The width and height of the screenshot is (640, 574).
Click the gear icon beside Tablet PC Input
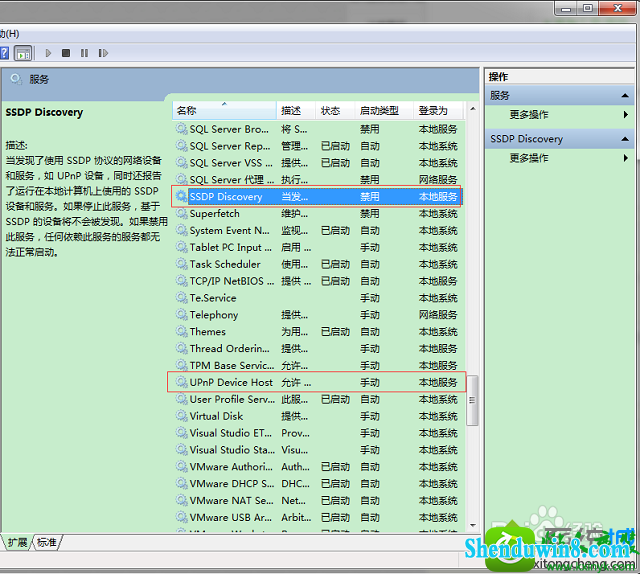point(182,247)
